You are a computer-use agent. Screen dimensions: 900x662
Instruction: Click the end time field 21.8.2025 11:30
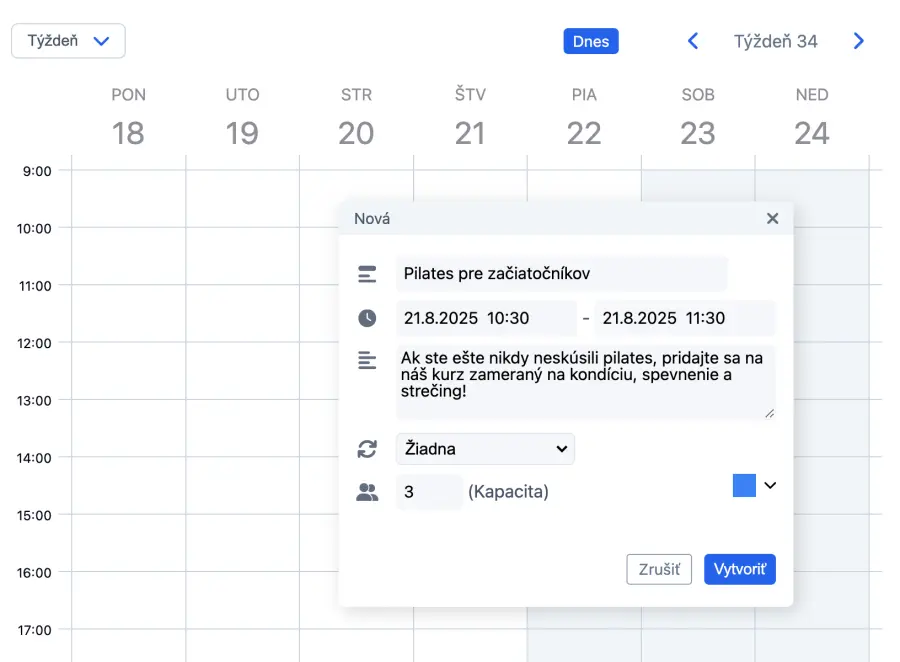click(x=685, y=318)
